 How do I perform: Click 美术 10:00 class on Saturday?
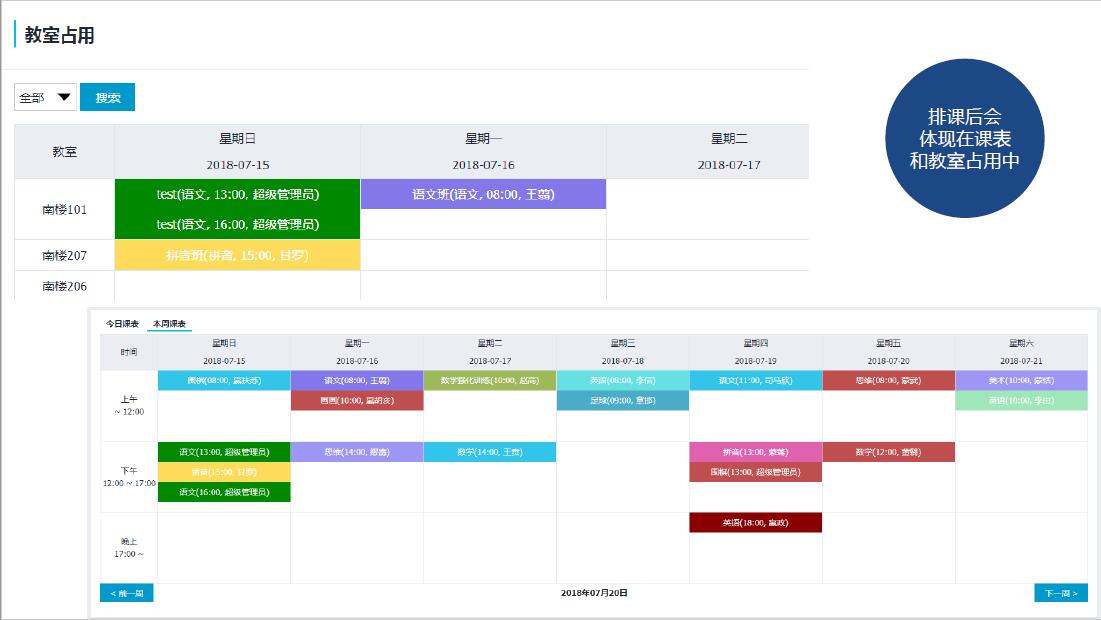tap(1021, 380)
